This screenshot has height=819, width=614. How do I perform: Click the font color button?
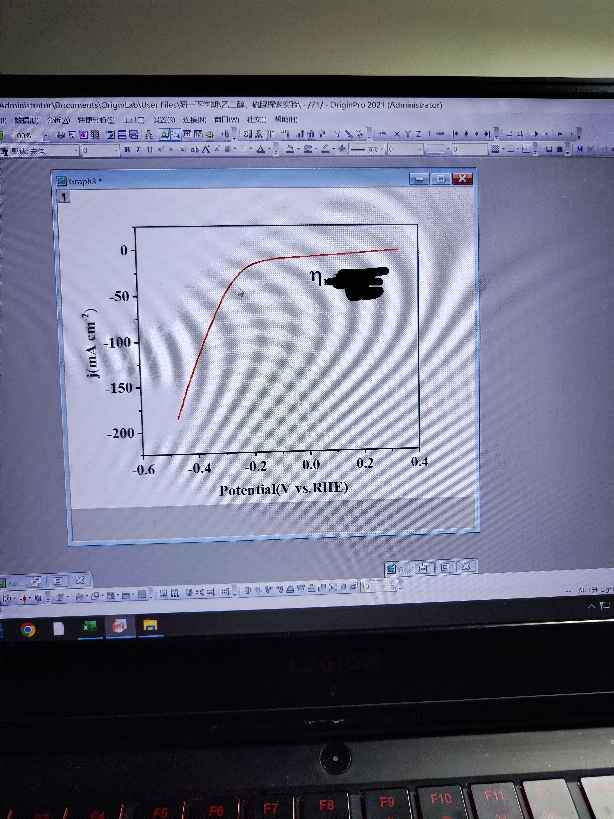pos(260,150)
